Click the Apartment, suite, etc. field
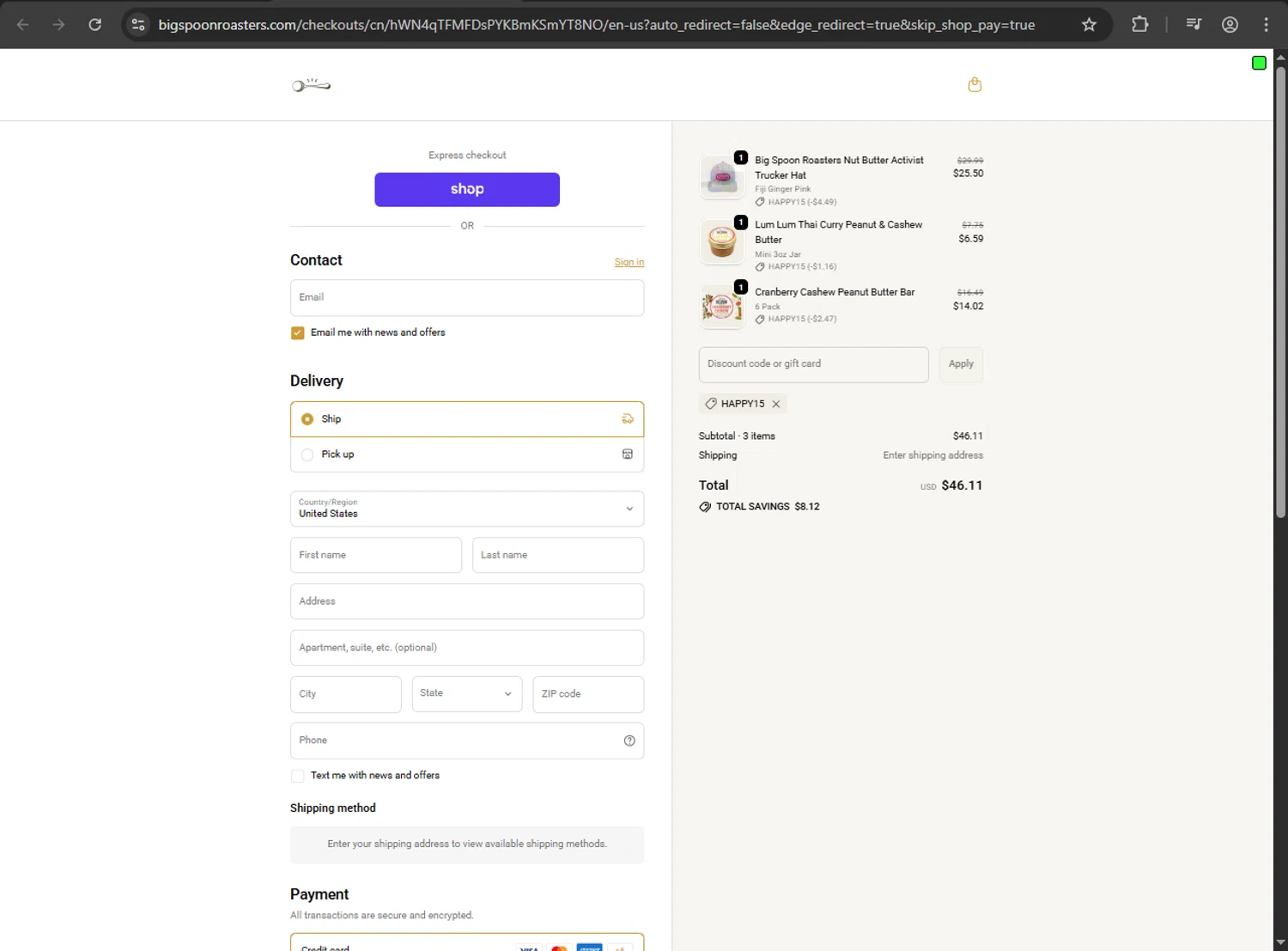1288x951 pixels. tap(467, 648)
